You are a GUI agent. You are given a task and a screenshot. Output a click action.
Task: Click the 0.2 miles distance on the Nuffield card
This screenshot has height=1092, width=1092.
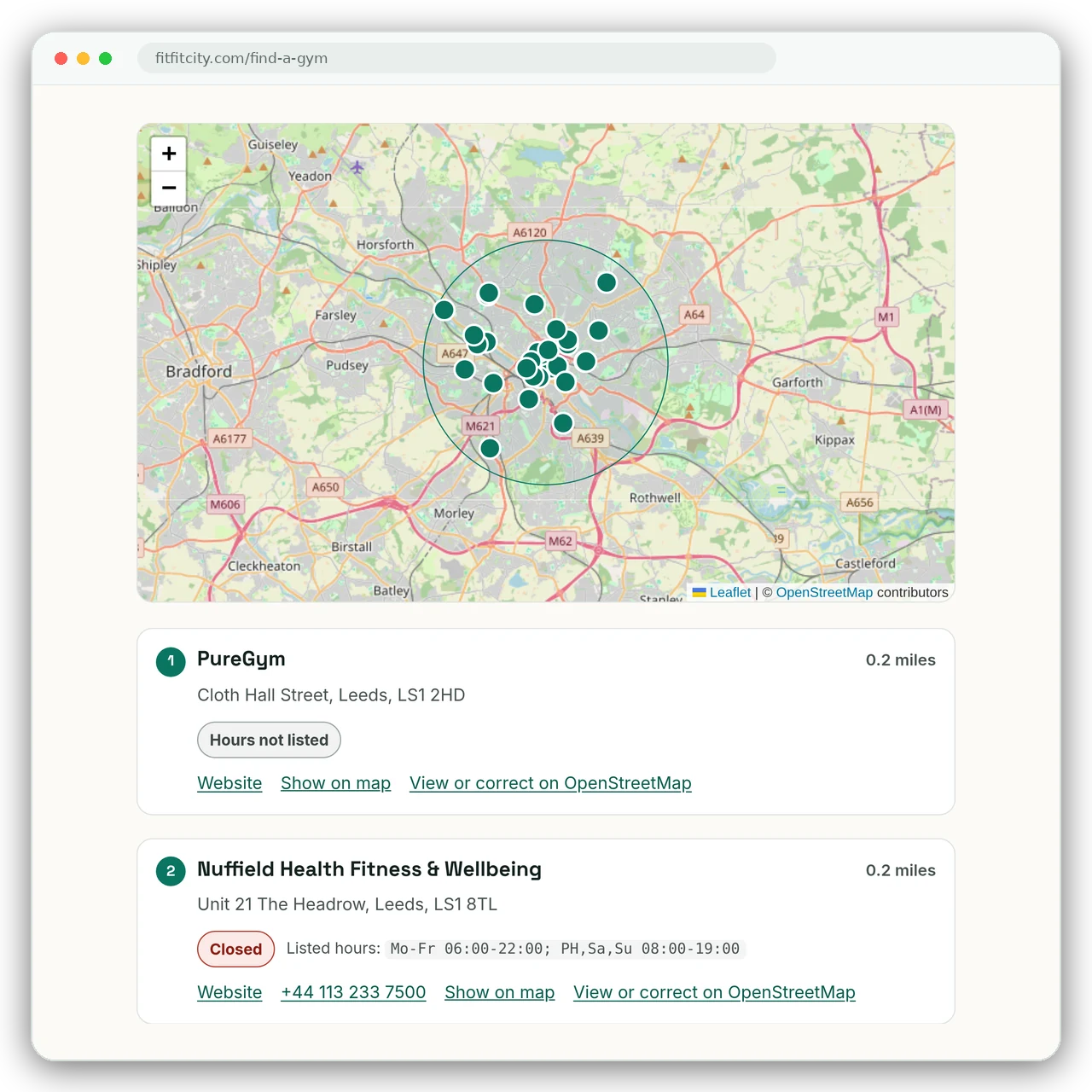[x=901, y=870]
